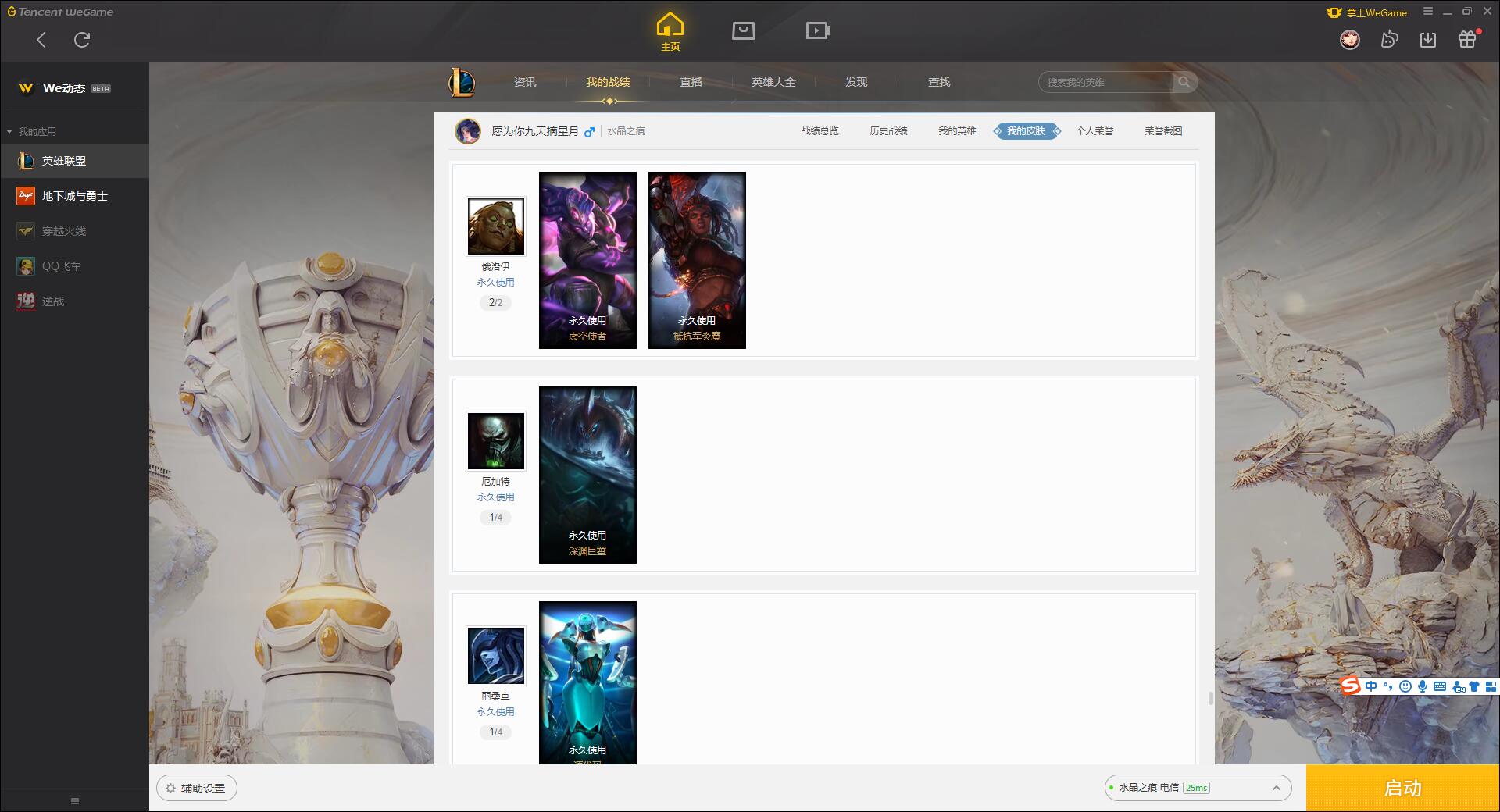This screenshot has height=812, width=1500.
Task: Select 英雄联盟 in the sidebar
Action: pyautogui.click(x=74, y=161)
